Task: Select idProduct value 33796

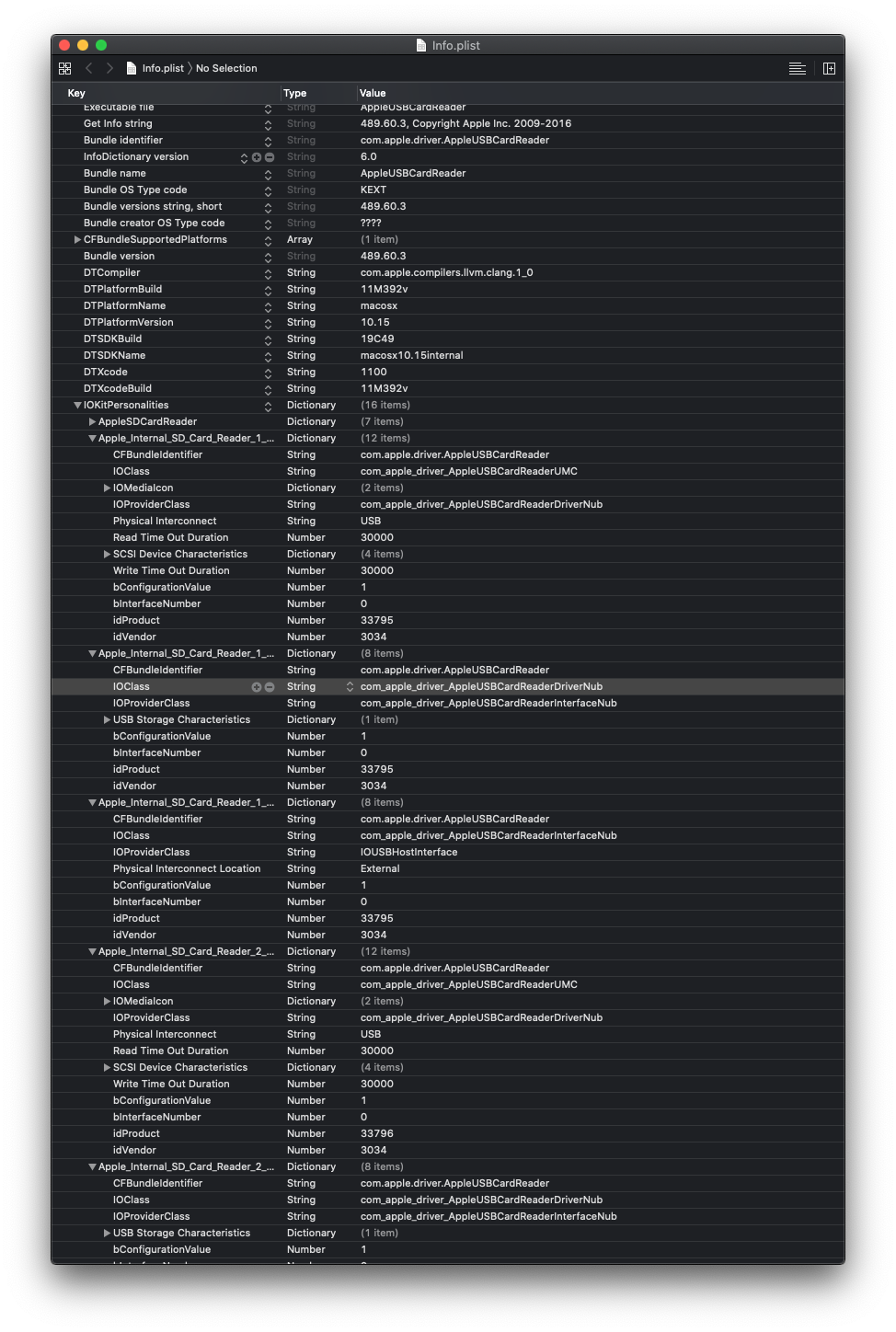Action: pyautogui.click(x=377, y=1133)
